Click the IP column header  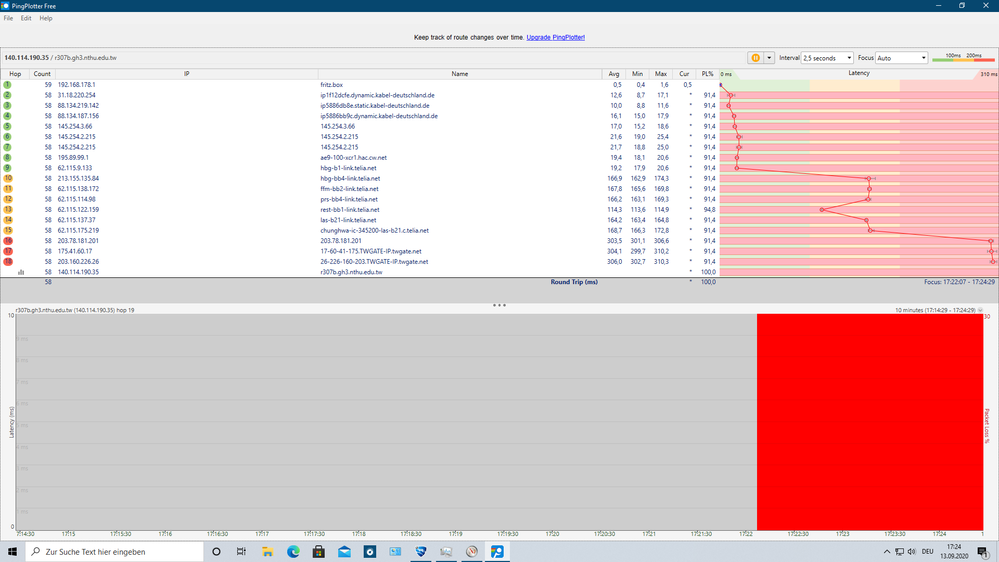[186, 74]
